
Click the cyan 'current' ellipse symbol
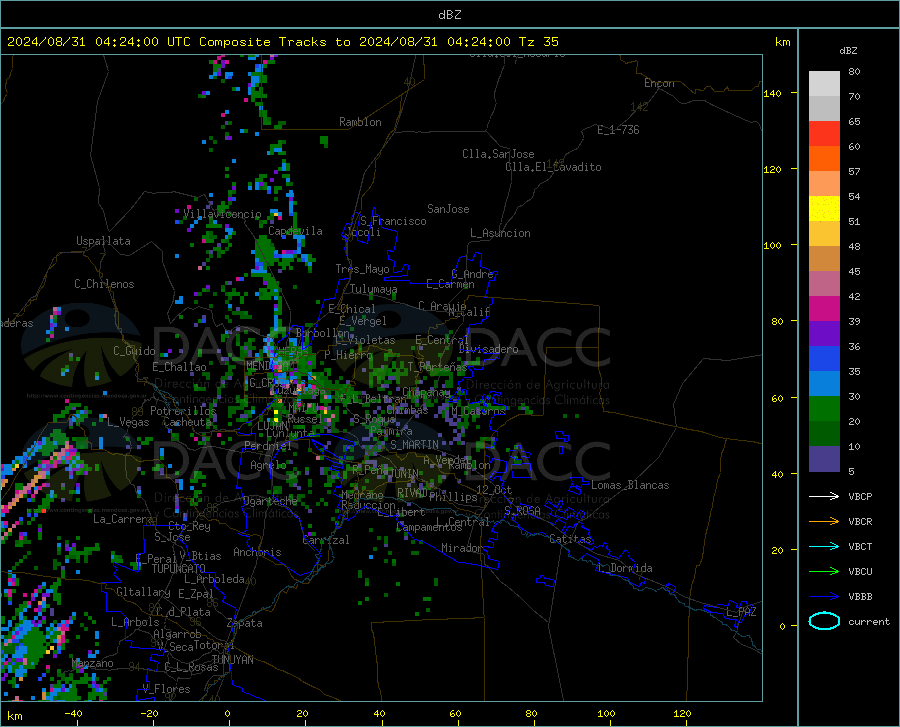[x=824, y=621]
